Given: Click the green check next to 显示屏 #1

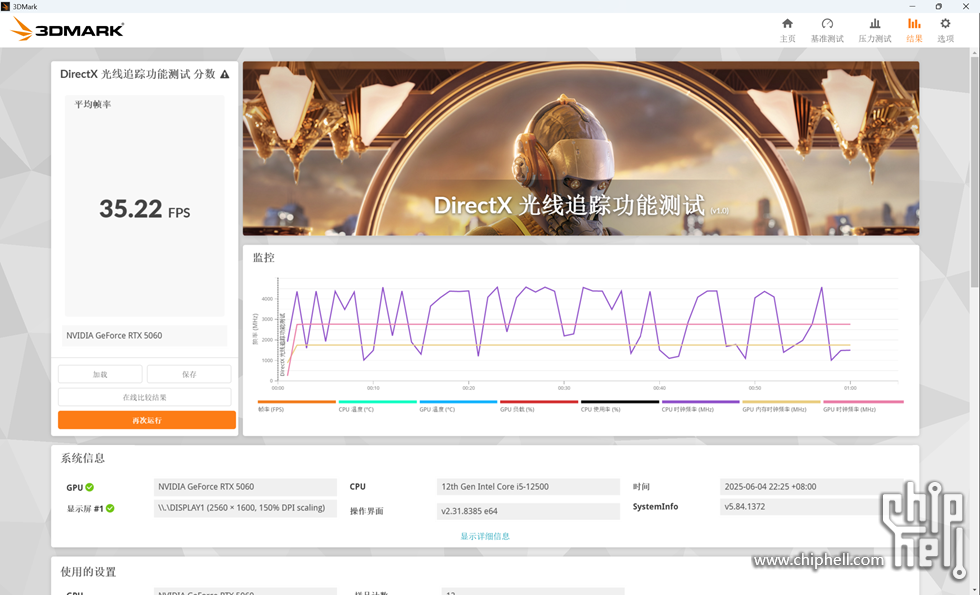Looking at the screenshot, I should pyautogui.click(x=110, y=508).
